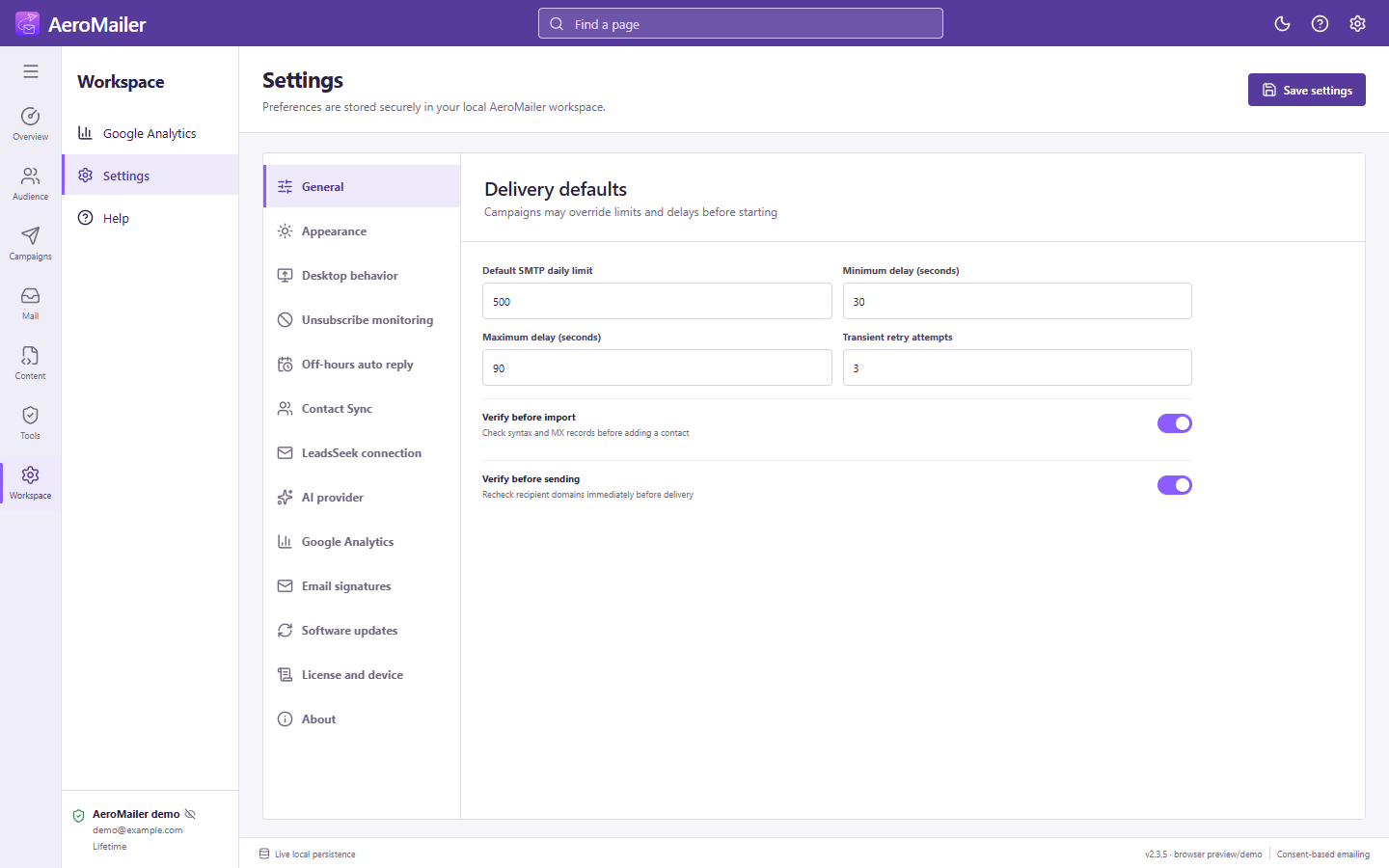Open Mail section in left rail
1389x868 pixels.
click(31, 303)
